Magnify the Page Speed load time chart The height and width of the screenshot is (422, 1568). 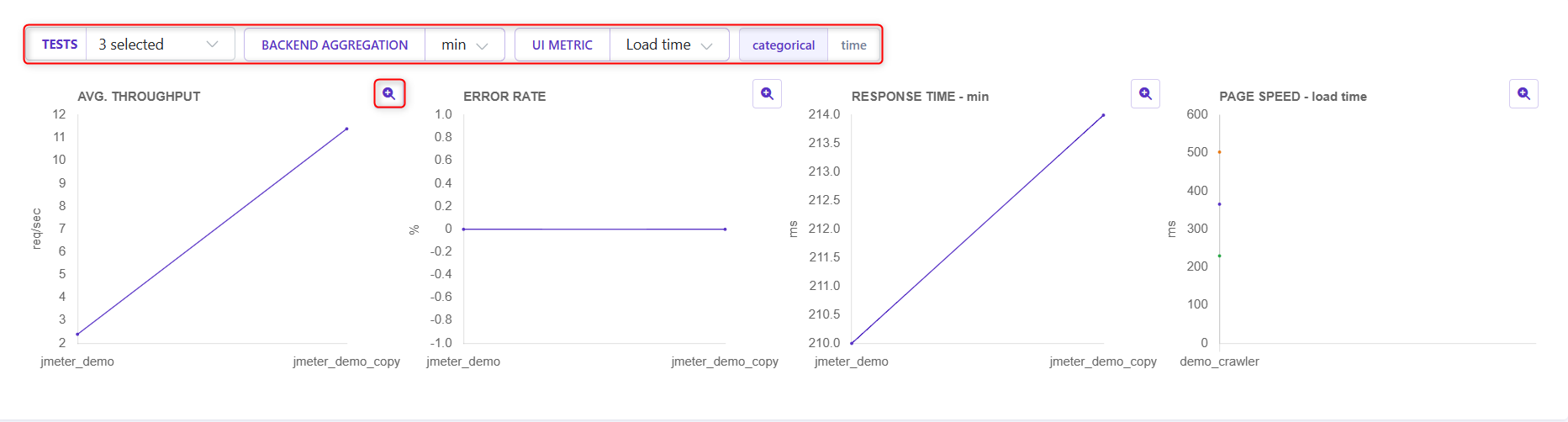pos(1524,93)
